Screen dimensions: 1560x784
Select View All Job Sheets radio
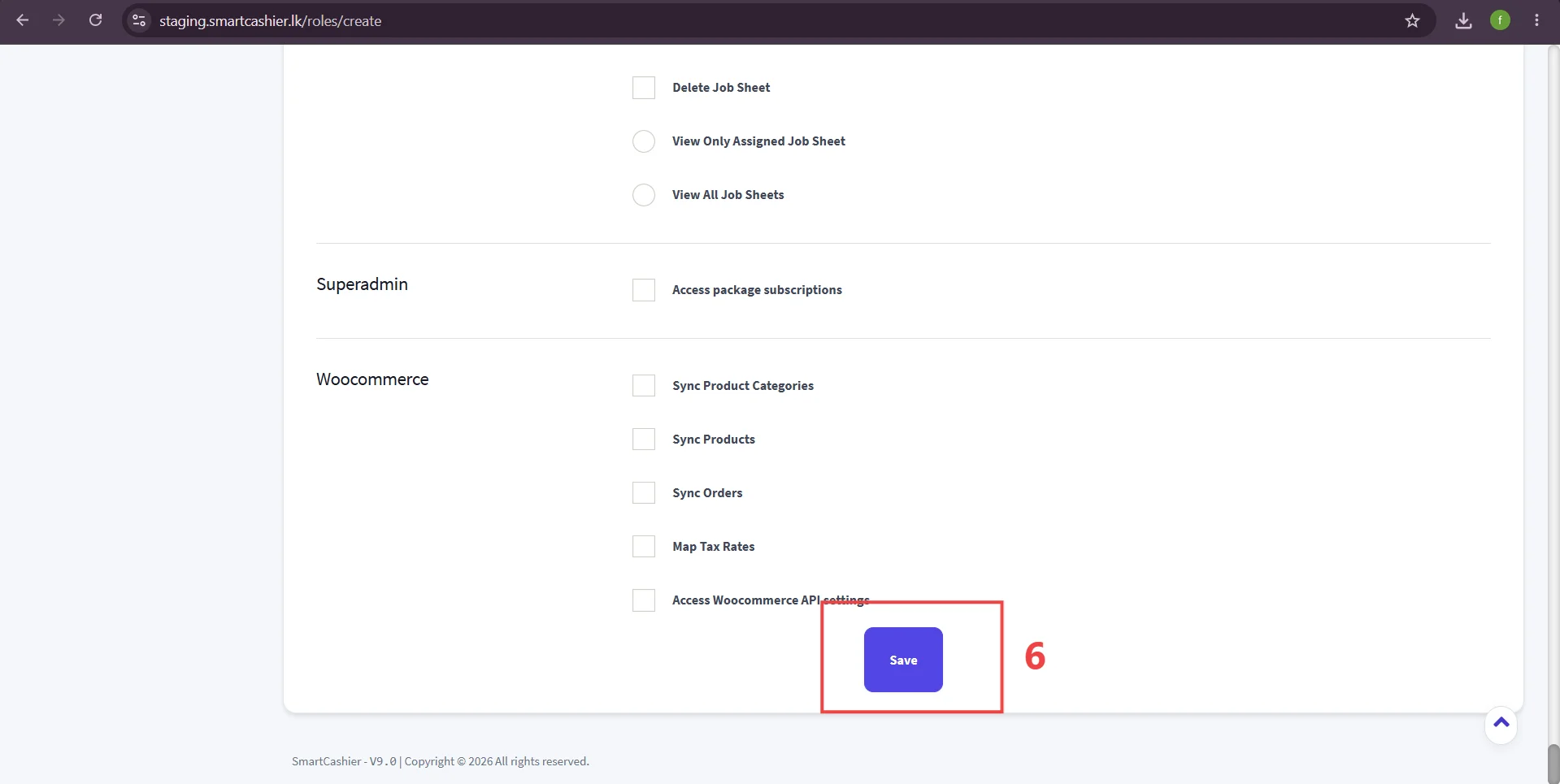[x=644, y=195]
